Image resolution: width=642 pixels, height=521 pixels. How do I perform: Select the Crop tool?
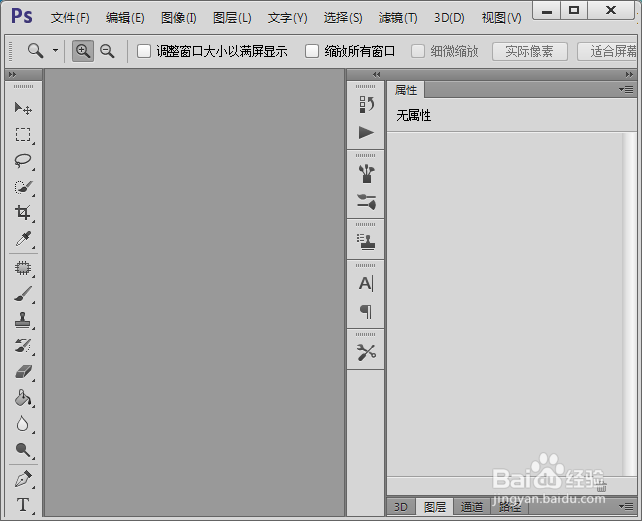(x=23, y=213)
